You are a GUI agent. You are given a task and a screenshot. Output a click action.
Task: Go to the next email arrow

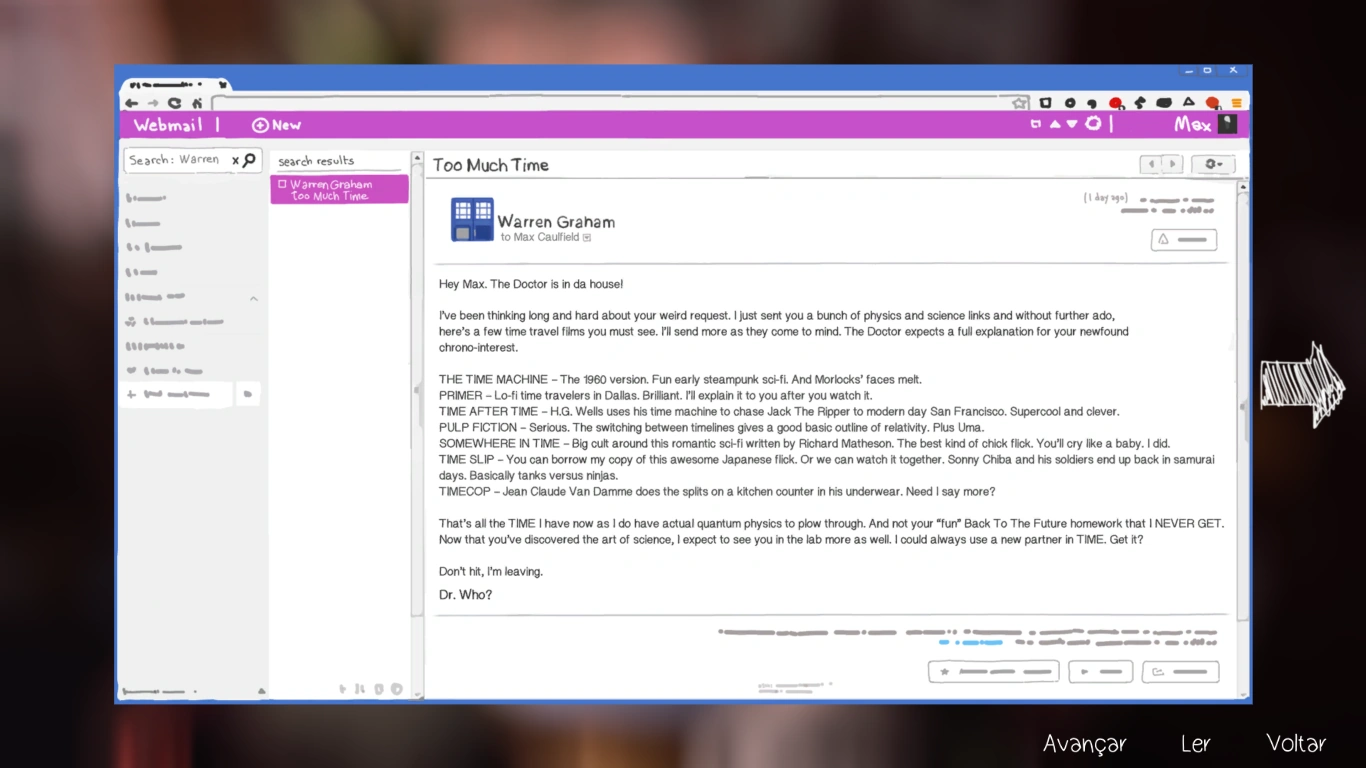click(x=1172, y=164)
